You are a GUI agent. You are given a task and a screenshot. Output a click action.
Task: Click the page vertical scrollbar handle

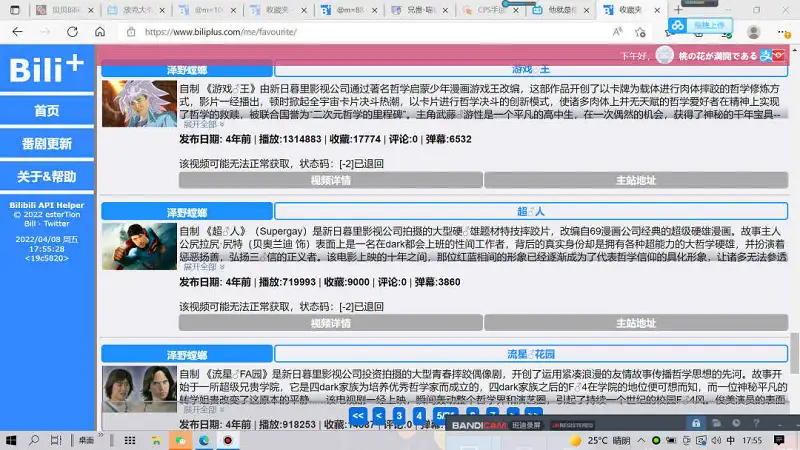[794, 353]
